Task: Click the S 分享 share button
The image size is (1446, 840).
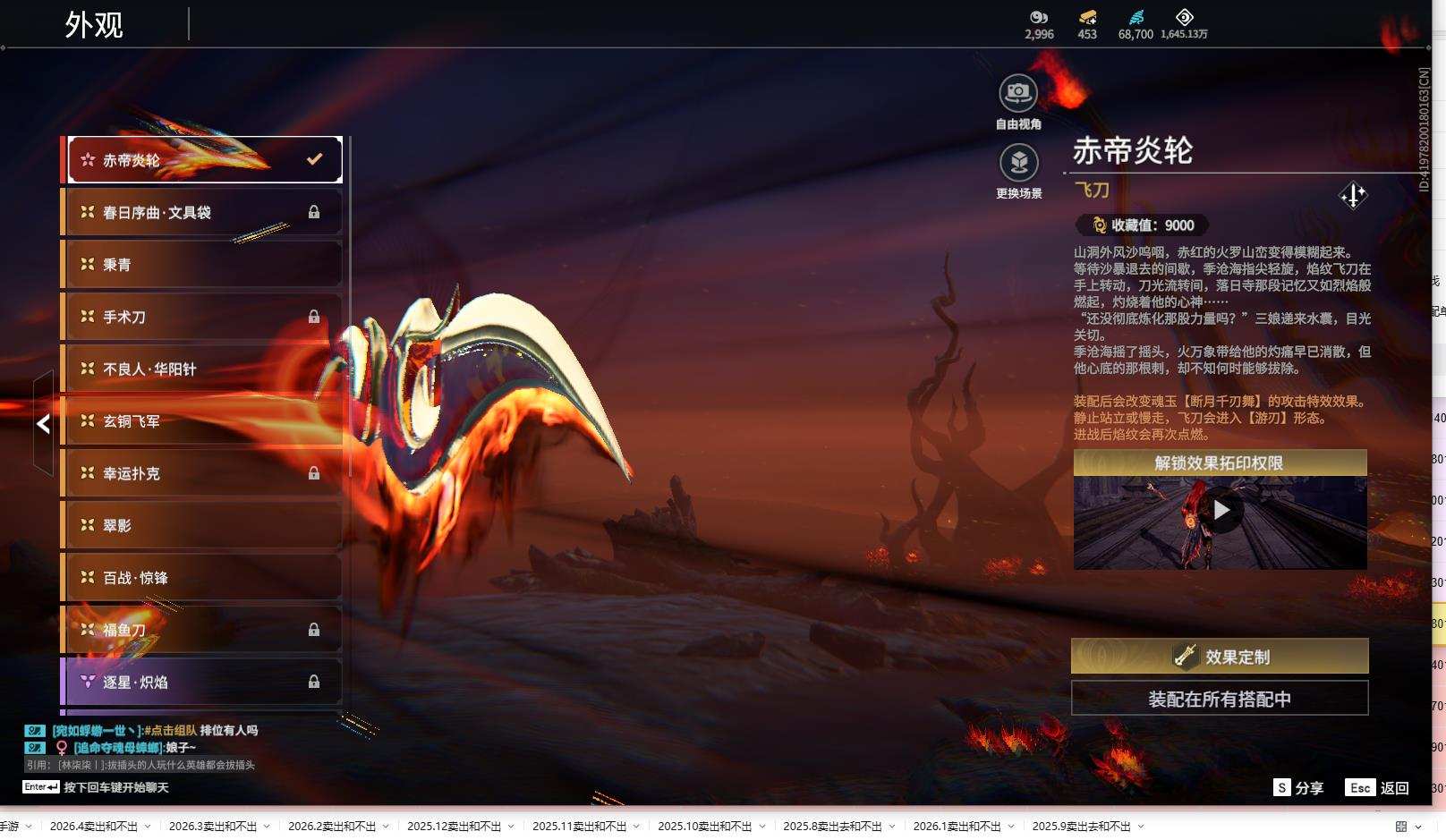Action: pyautogui.click(x=1298, y=787)
